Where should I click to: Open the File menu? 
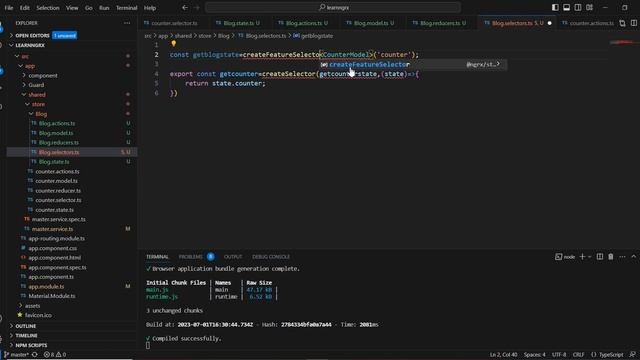(9, 8)
